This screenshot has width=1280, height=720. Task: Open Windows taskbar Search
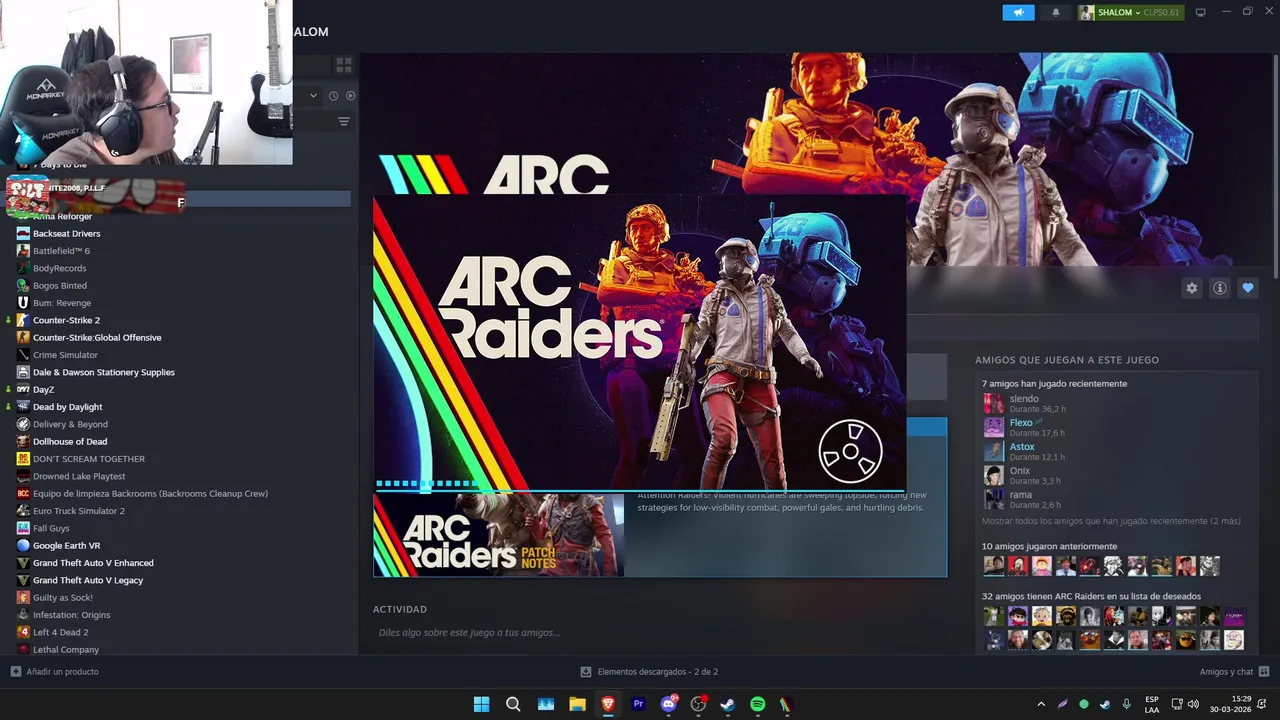(x=513, y=704)
